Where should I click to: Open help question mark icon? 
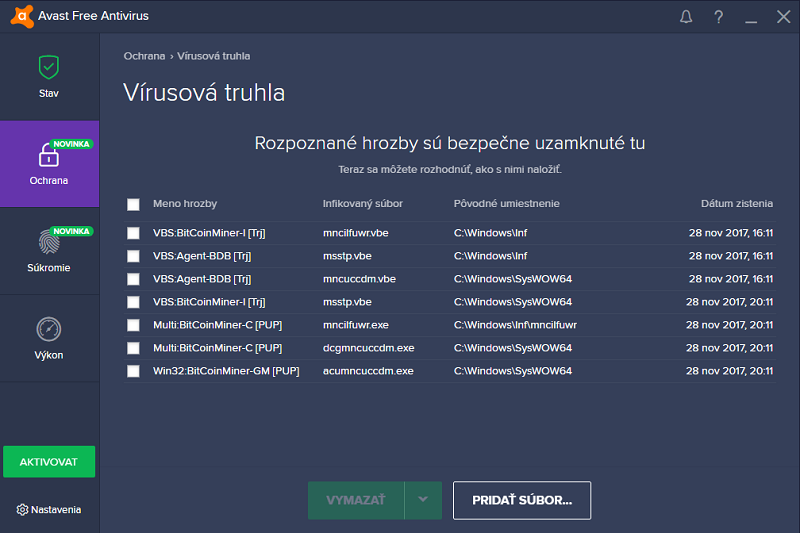pyautogui.click(x=718, y=17)
